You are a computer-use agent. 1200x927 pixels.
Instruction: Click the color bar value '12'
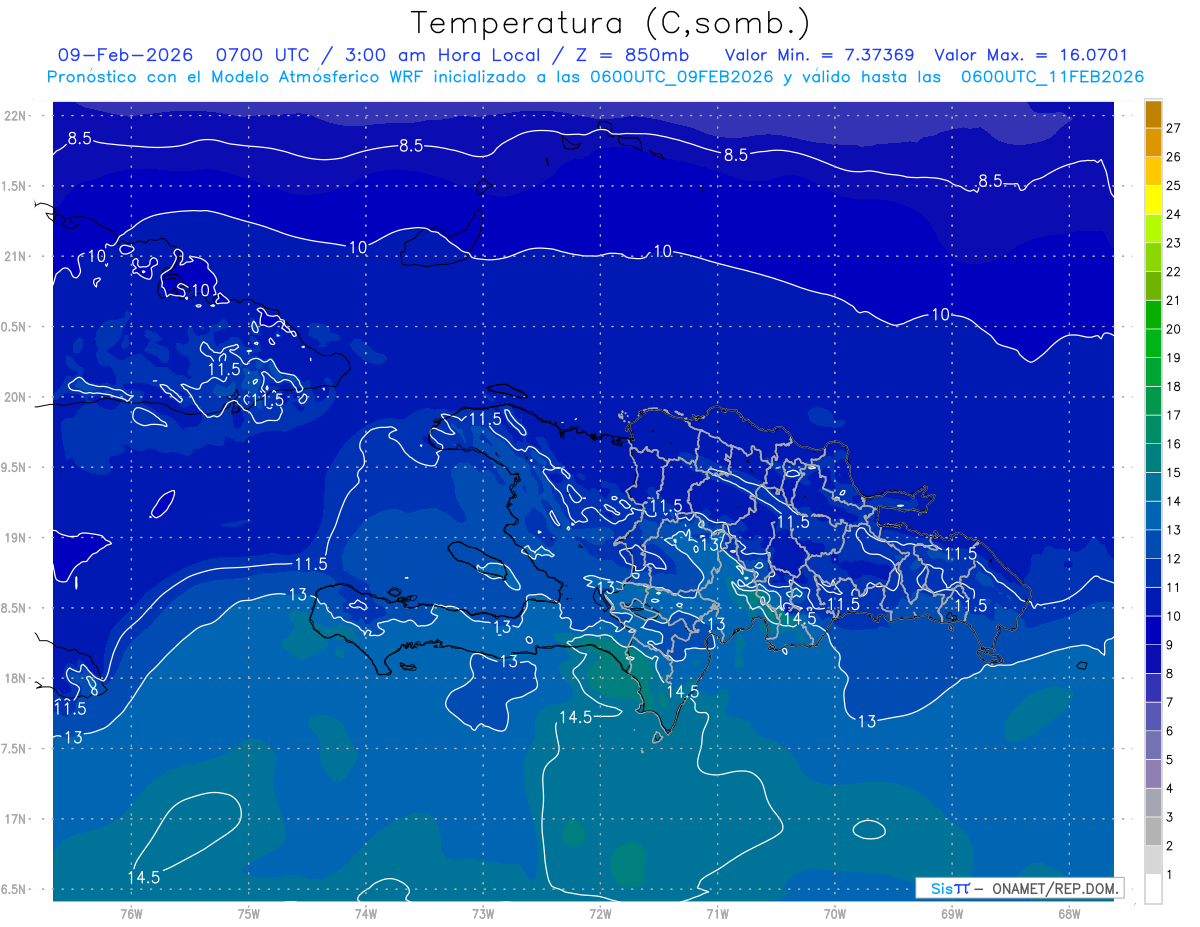click(x=1175, y=559)
